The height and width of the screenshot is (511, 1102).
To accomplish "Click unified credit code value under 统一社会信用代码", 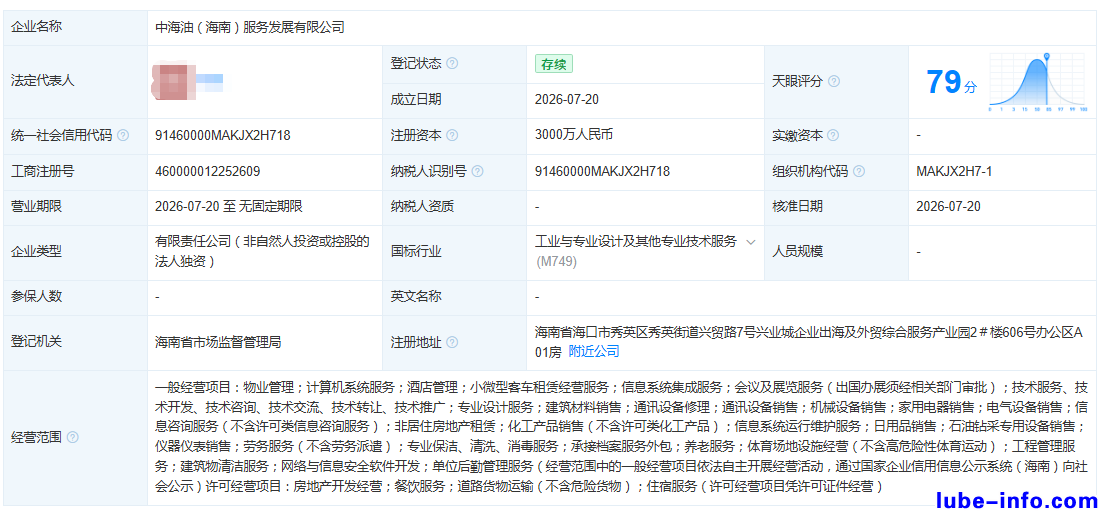I will click(x=223, y=136).
